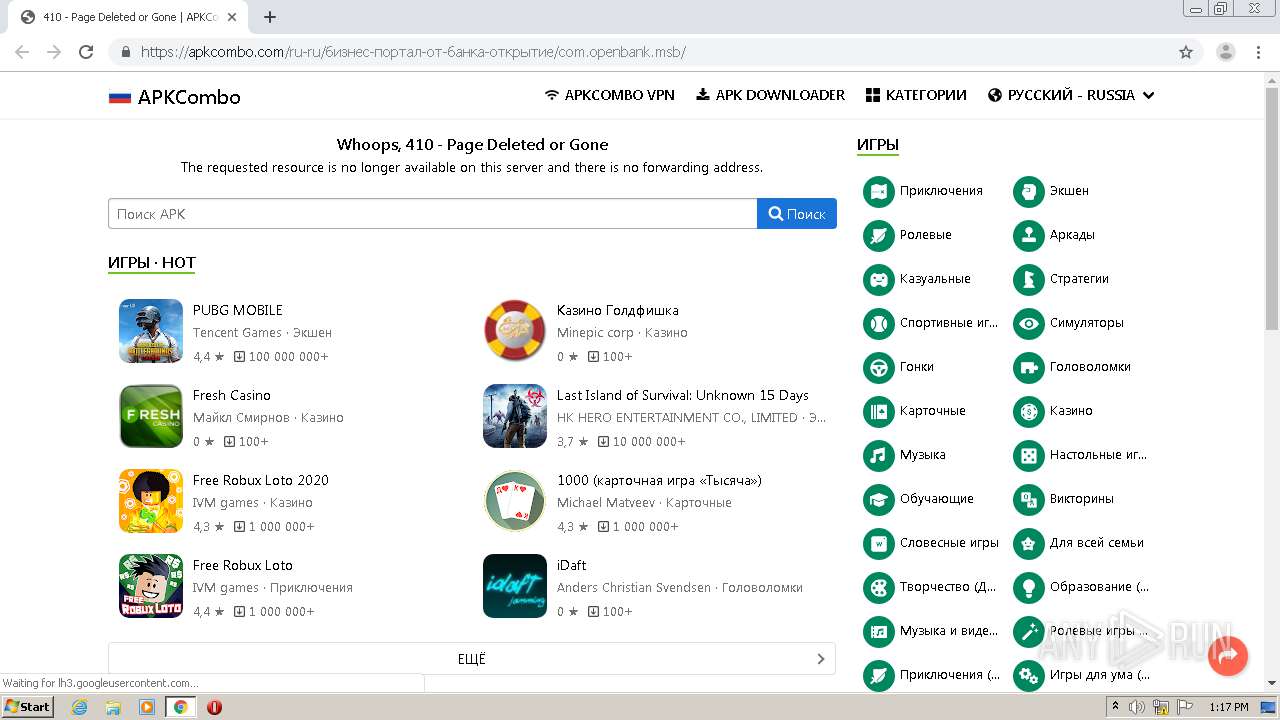This screenshot has width=1280, height=720.
Task: Click the taskbar clock 1:17 PM
Action: 1229,707
